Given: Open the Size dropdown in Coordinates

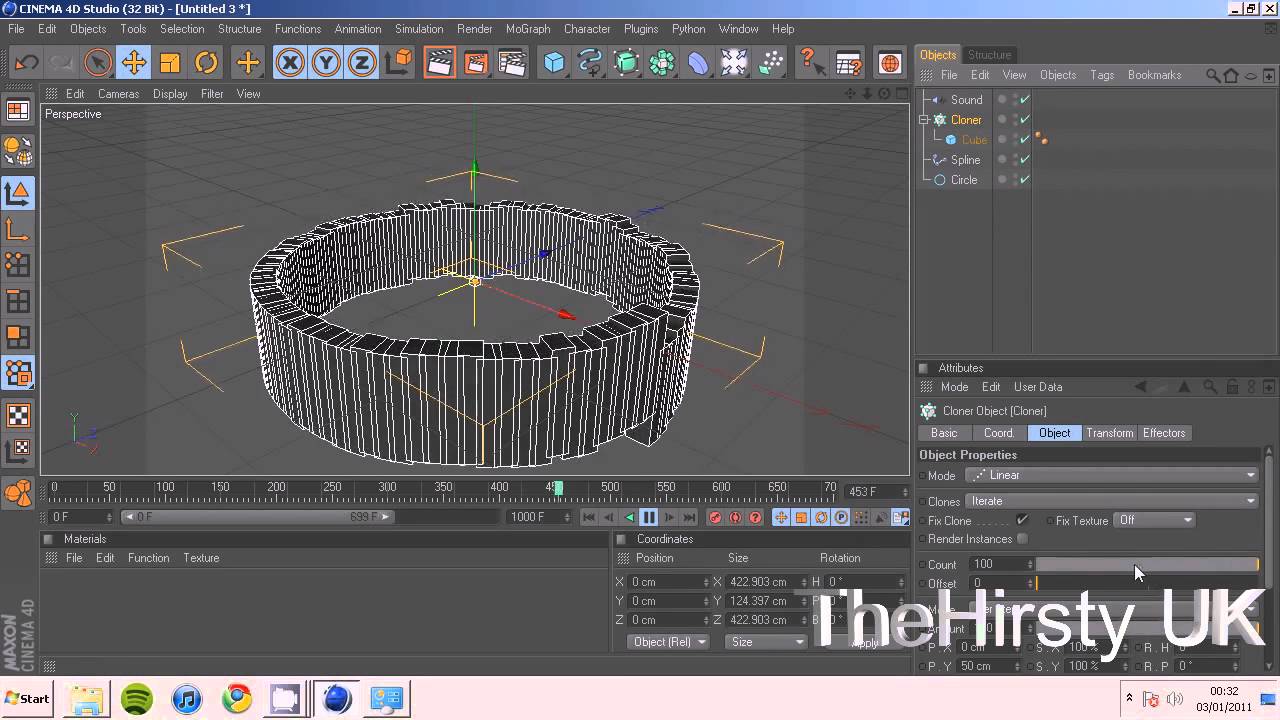Looking at the screenshot, I should 766,642.
